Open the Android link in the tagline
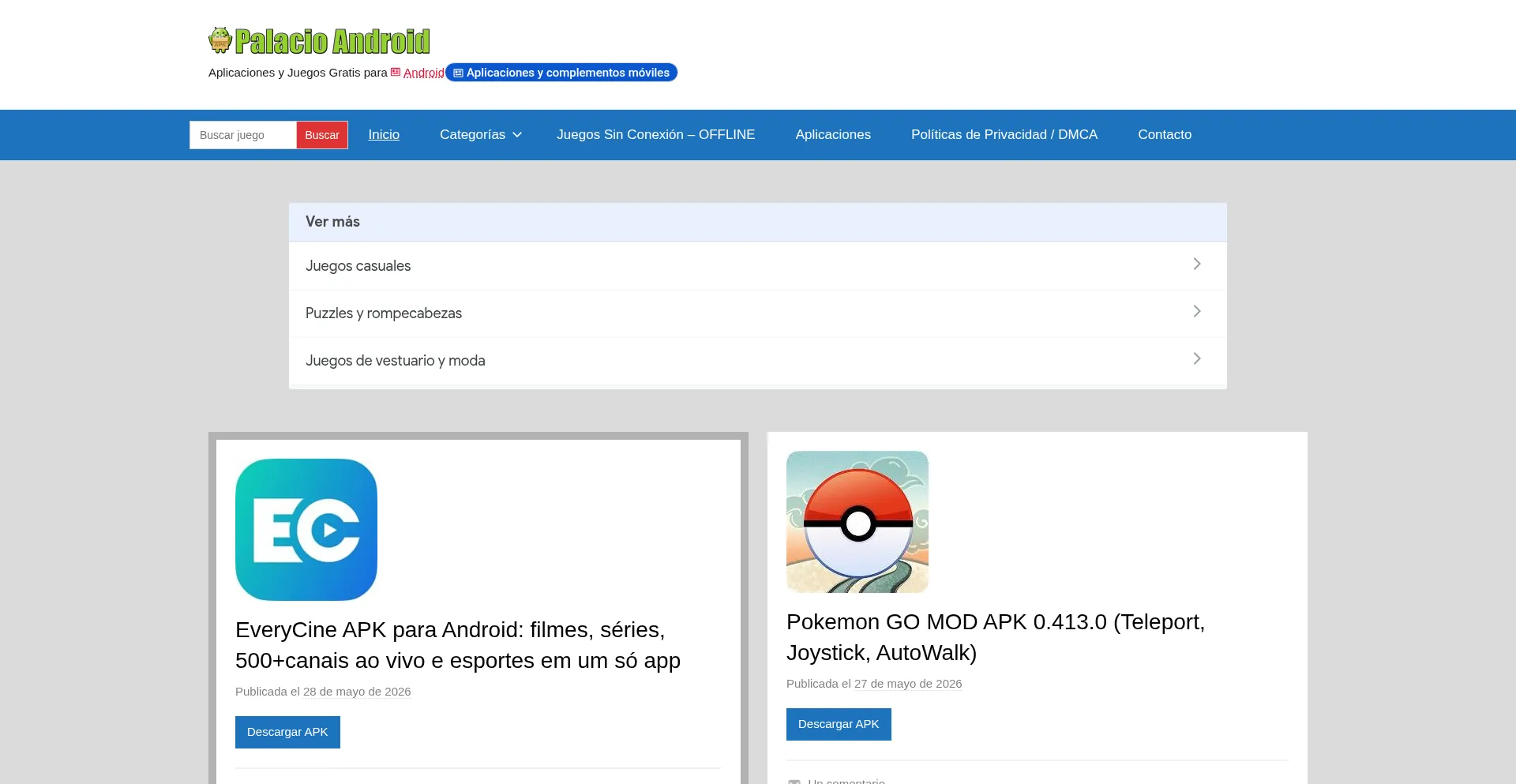This screenshot has height=784, width=1516. click(x=423, y=73)
